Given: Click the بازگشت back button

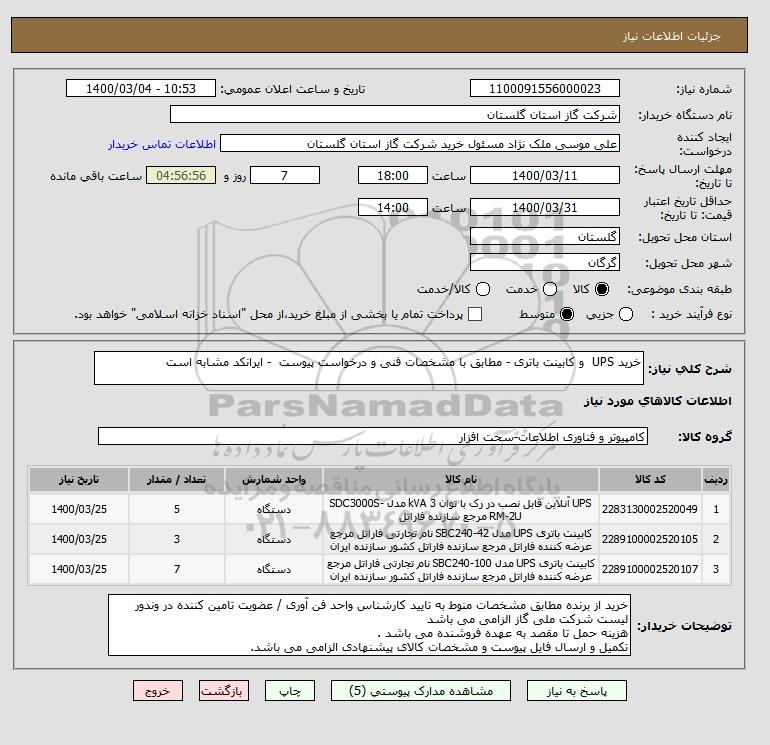Looking at the screenshot, I should [224, 691].
